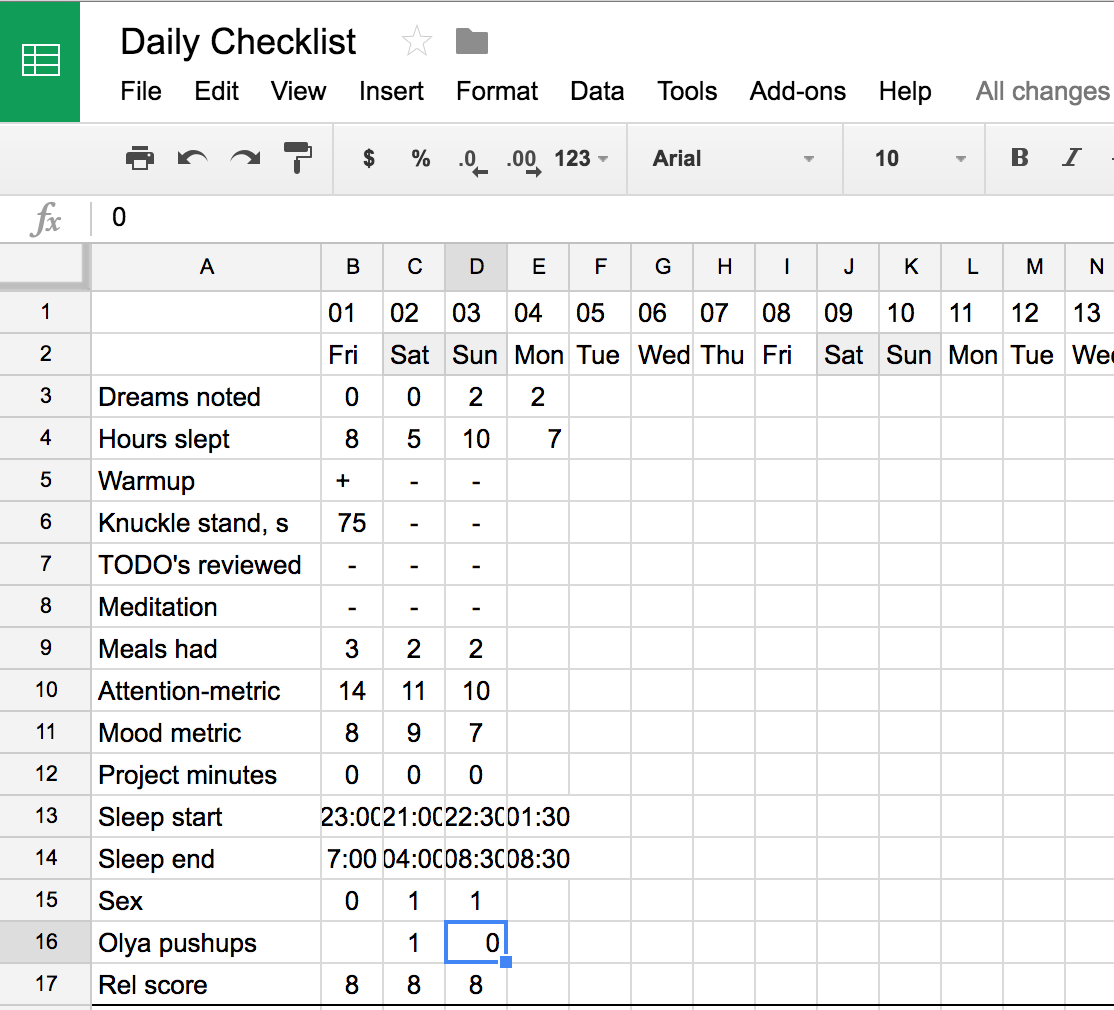Expand the font size 10 dropdown

click(920, 158)
